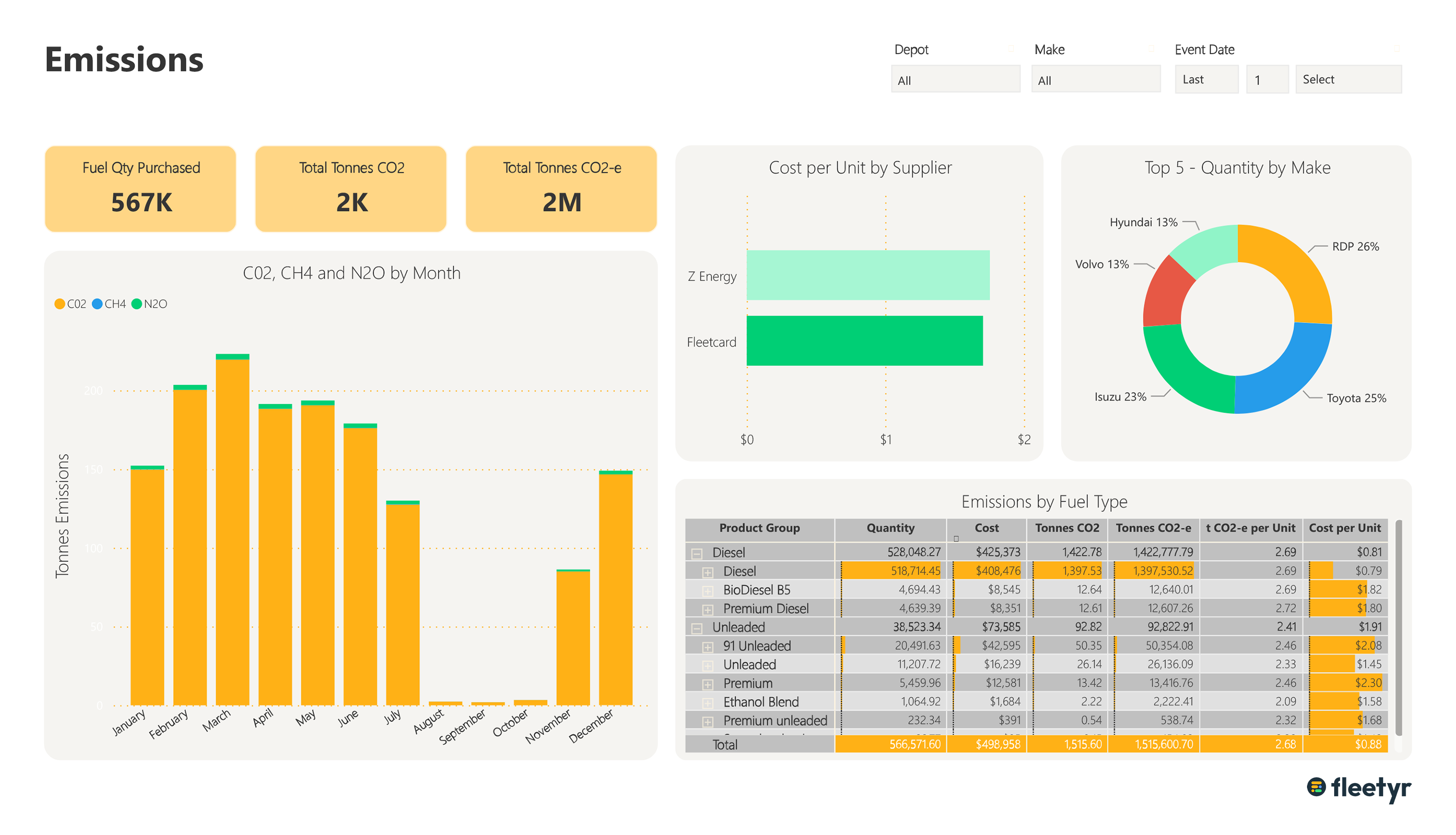The image size is (1456, 835).
Task: Open the Event Date Last dropdown
Action: pyautogui.click(x=1206, y=79)
